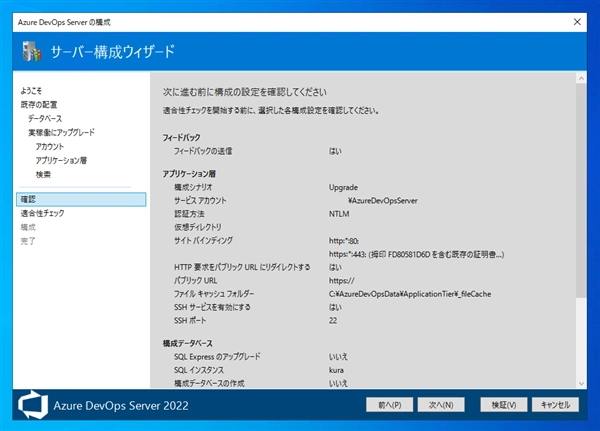Click the フィードバック section heading
The image size is (600, 431).
click(x=181, y=137)
